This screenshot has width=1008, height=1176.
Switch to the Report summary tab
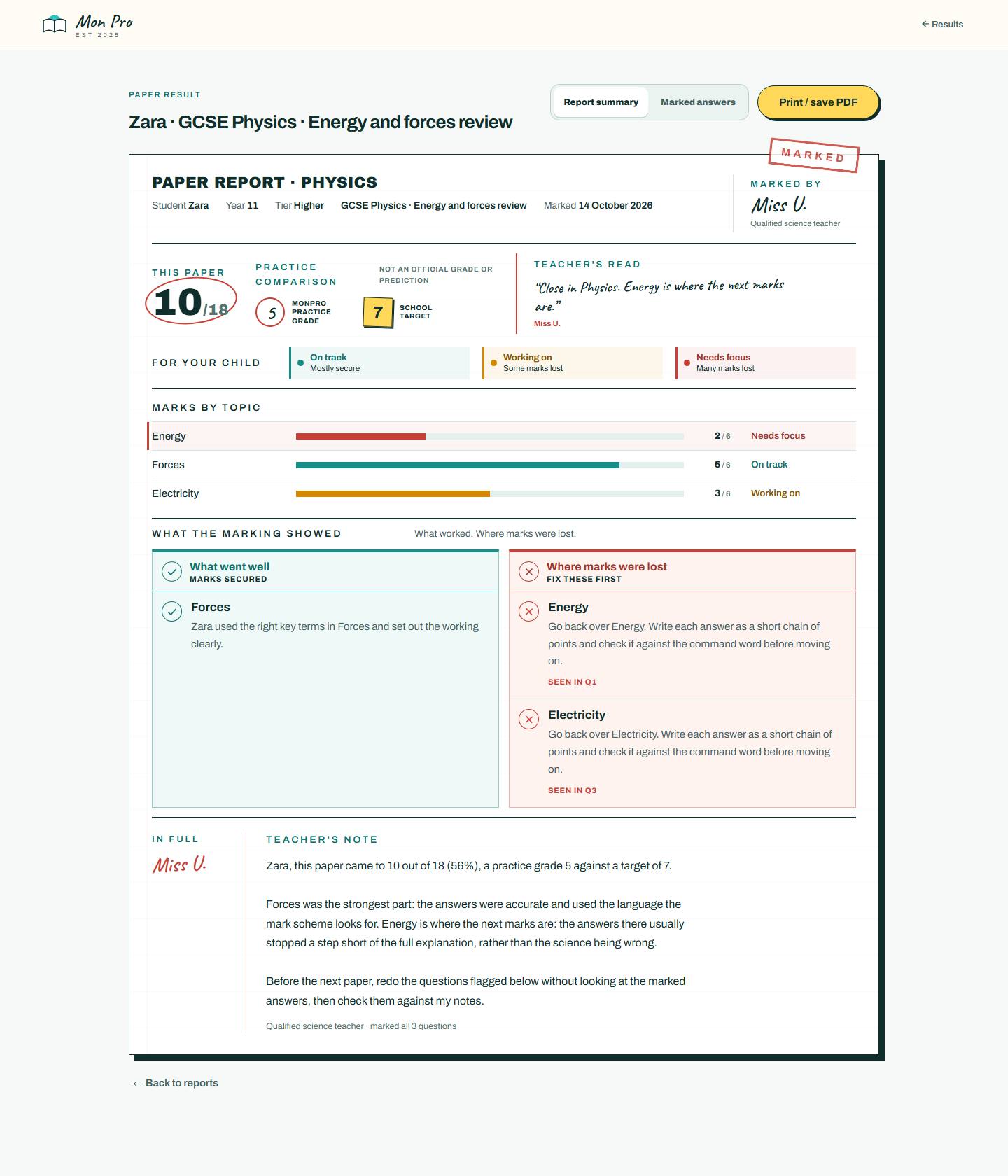pyautogui.click(x=601, y=102)
